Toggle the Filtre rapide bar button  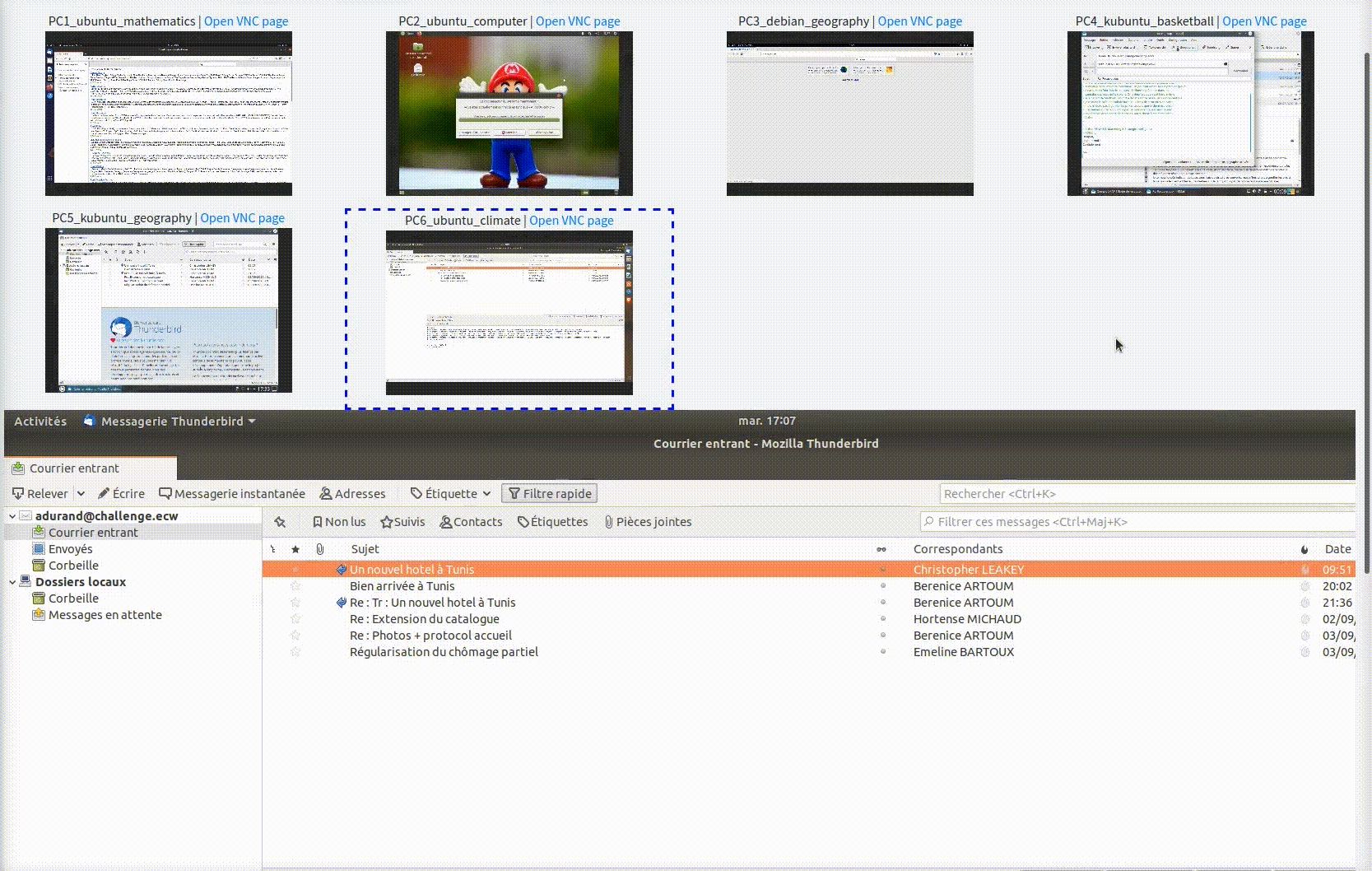click(x=549, y=494)
